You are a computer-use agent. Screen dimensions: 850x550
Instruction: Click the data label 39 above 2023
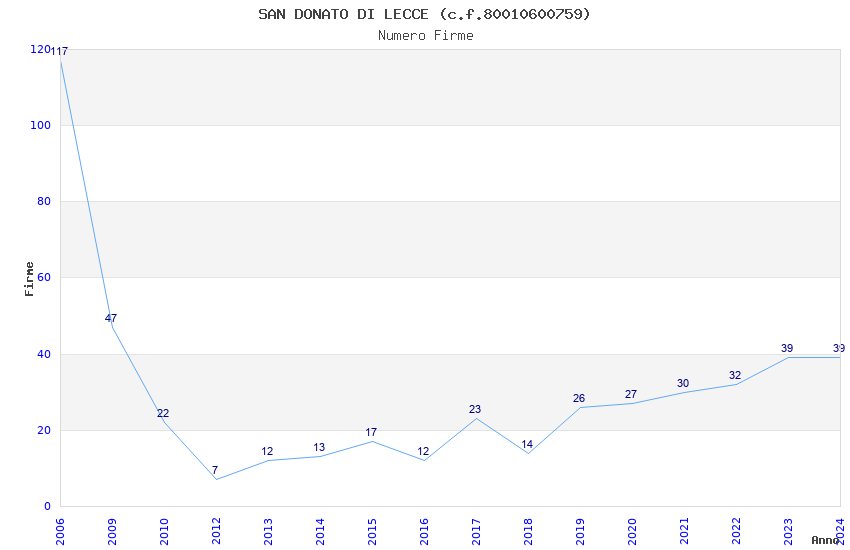787,348
